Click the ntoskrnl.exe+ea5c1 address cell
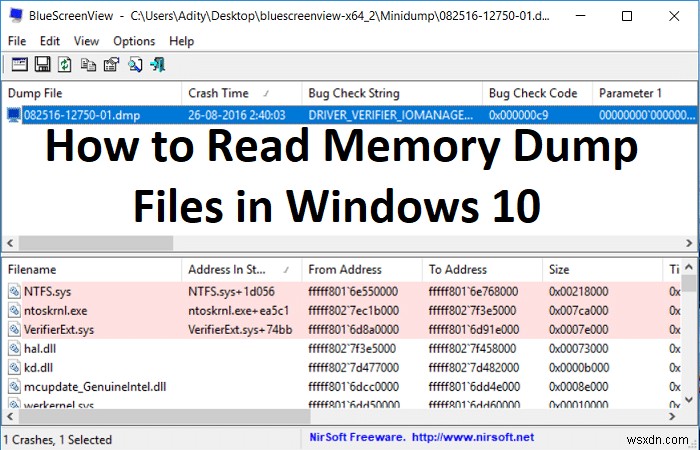 238,311
